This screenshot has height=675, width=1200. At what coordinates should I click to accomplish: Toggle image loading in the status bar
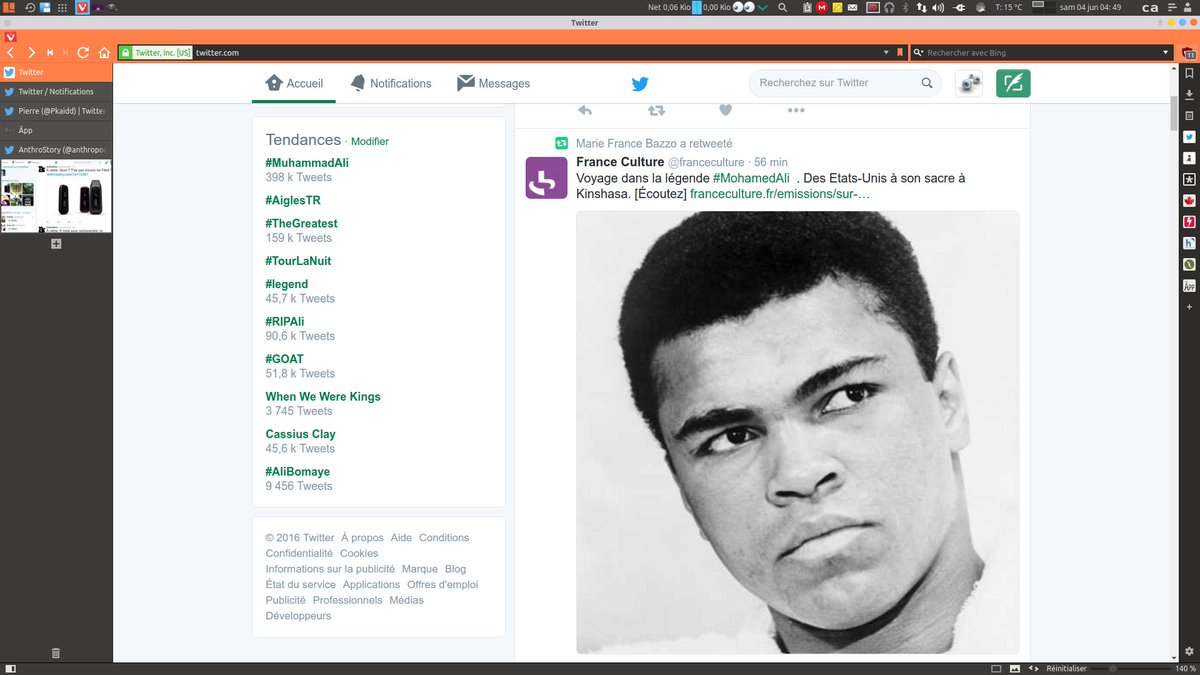pos(1015,668)
